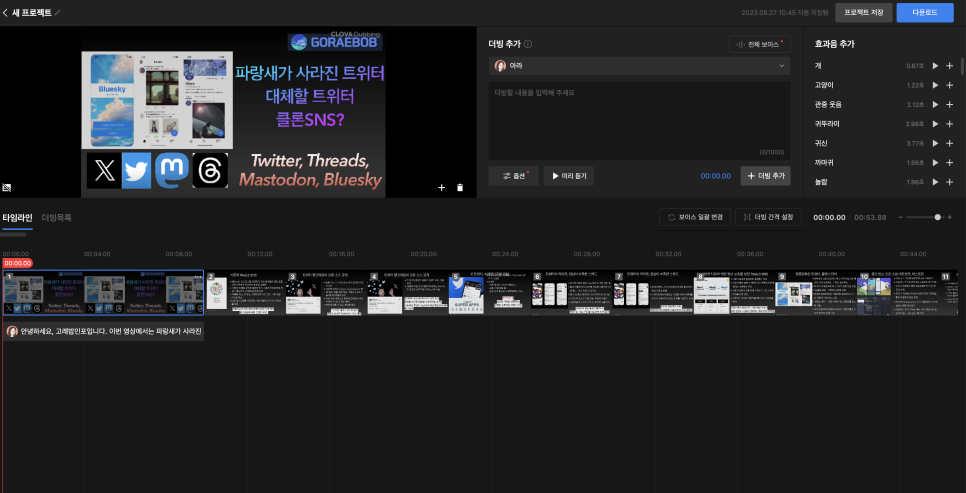
Task: Select timeline clip number 10
Action: click(x=898, y=293)
